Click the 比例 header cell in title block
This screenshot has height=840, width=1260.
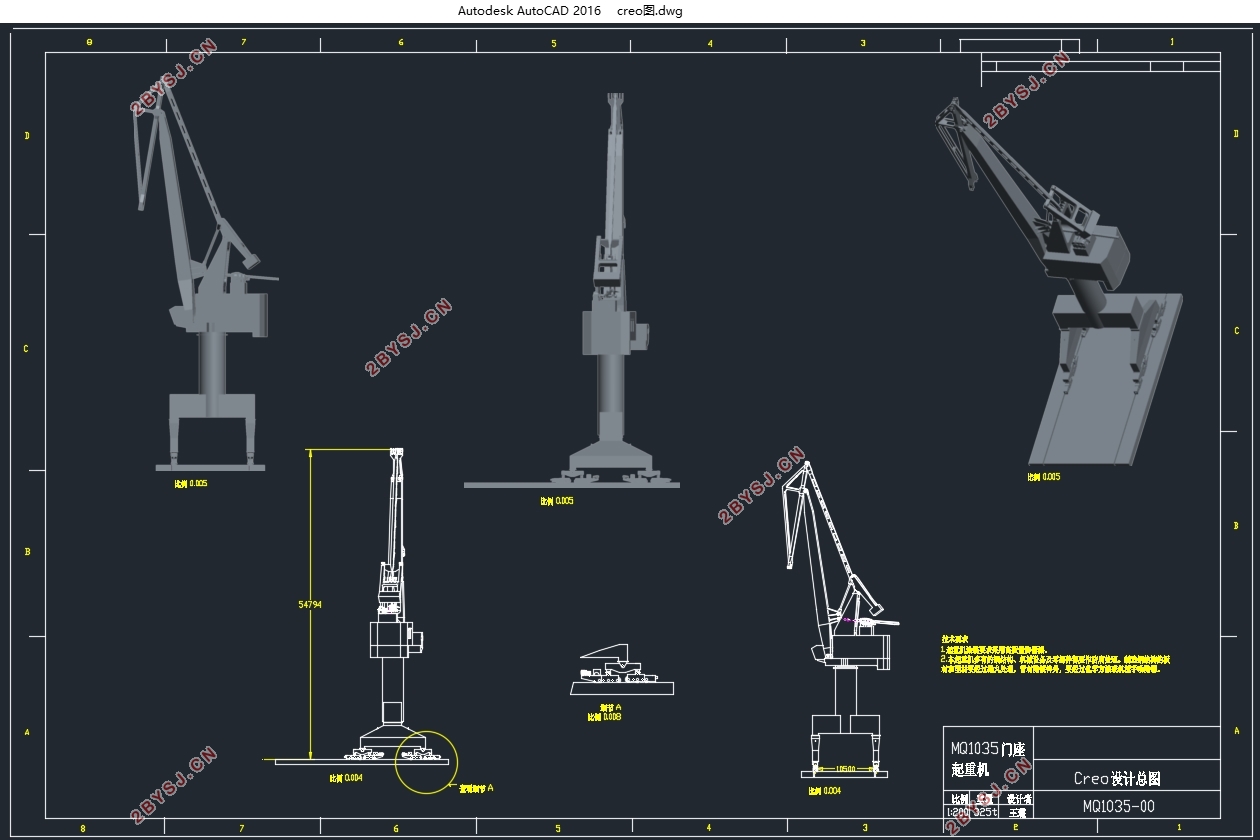[x=959, y=799]
